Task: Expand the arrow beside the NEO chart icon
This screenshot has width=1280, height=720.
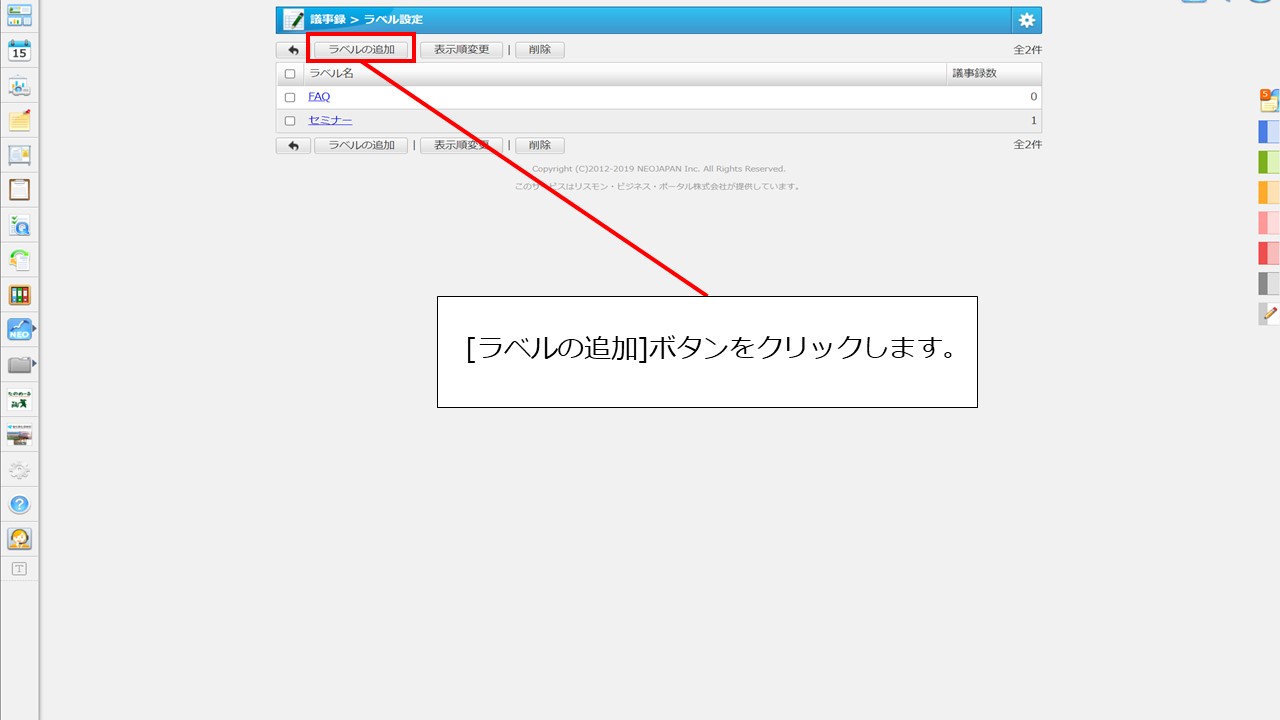Action: [35, 328]
